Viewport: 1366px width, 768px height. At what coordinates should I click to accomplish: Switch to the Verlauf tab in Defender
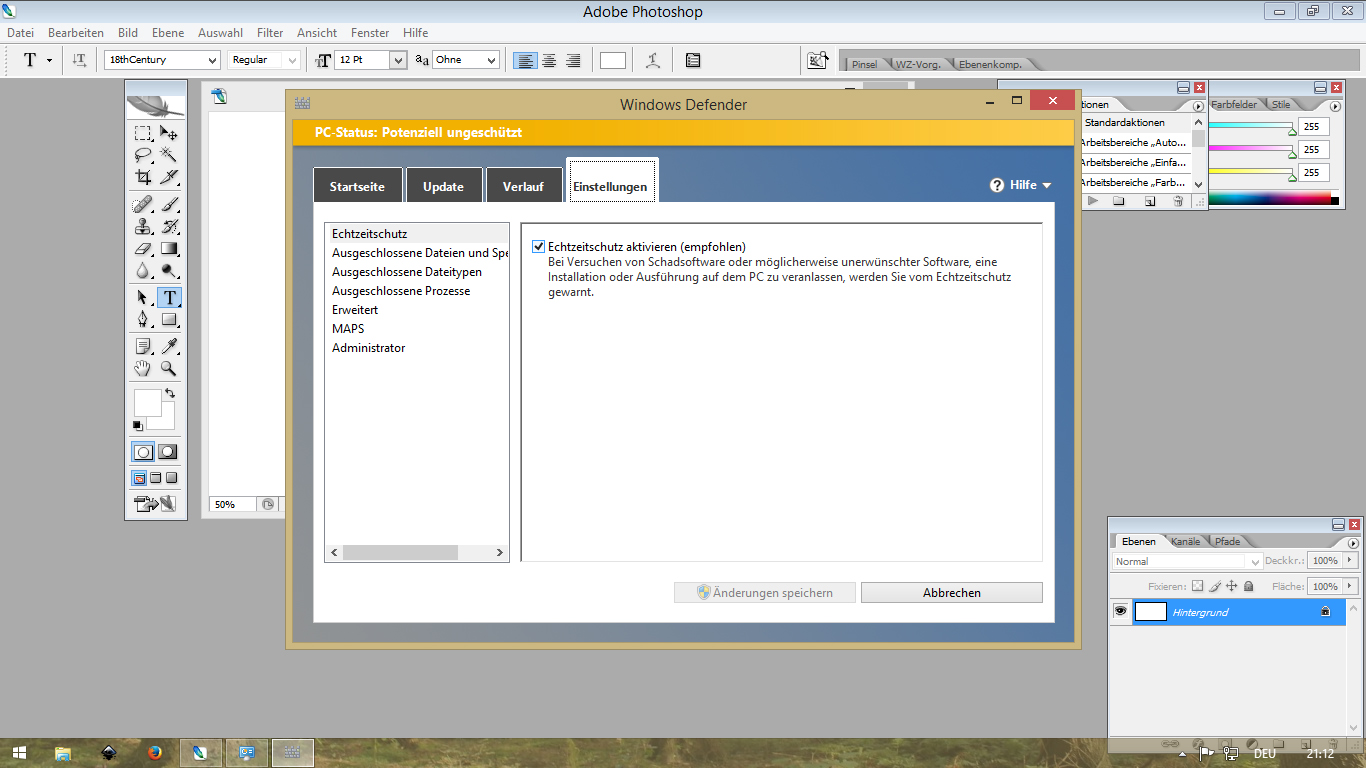[523, 186]
